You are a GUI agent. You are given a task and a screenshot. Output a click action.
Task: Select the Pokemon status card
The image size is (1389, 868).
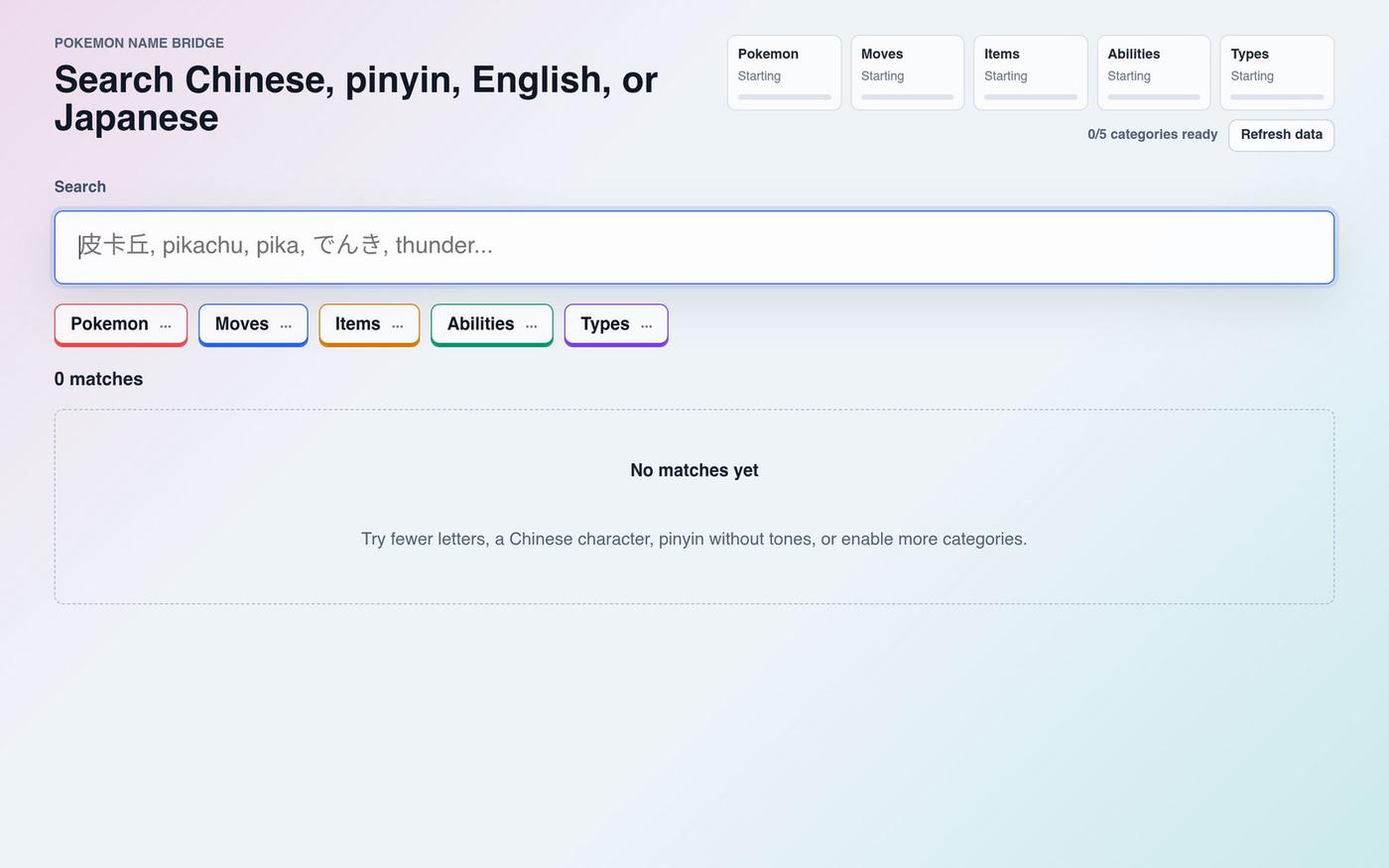(785, 72)
